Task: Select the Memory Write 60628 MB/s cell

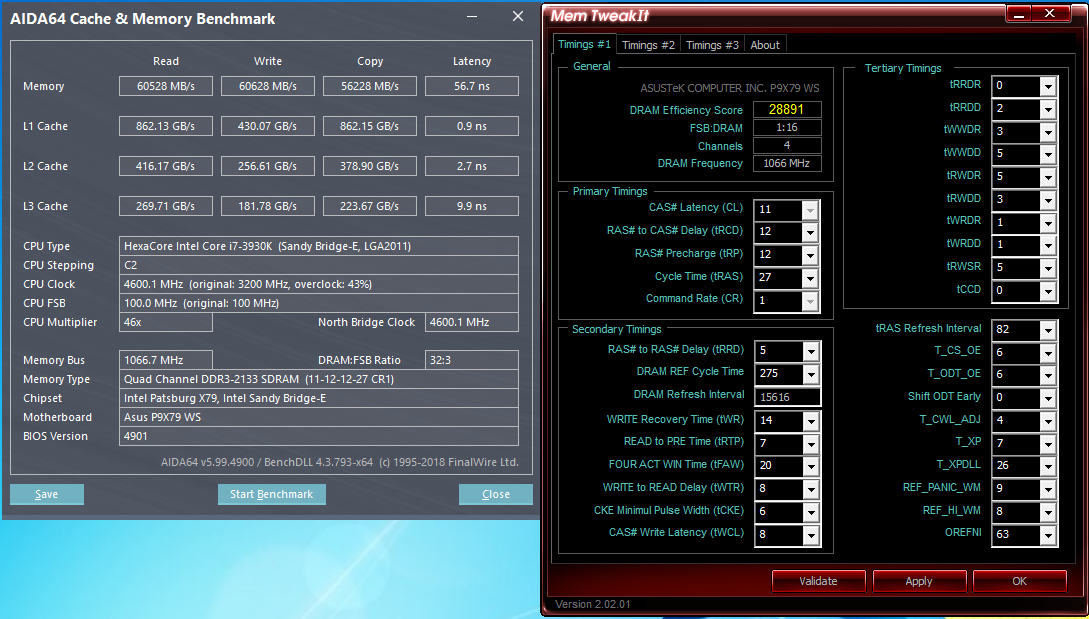Action: (268, 86)
